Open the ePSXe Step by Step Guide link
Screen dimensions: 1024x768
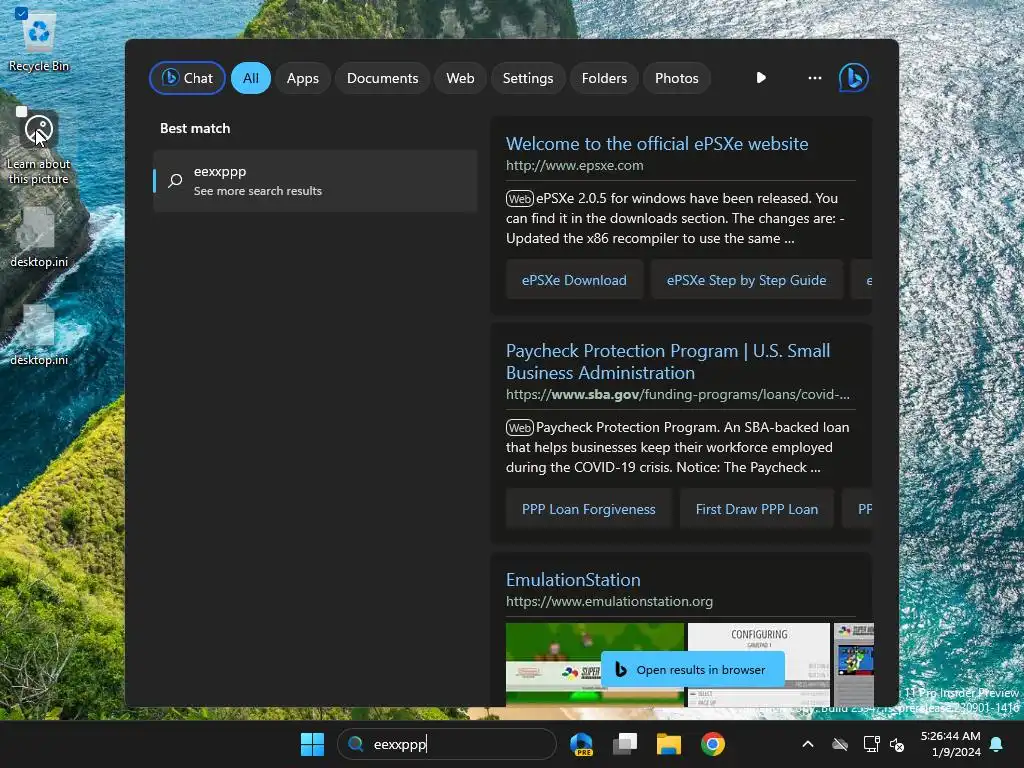pyautogui.click(x=746, y=280)
